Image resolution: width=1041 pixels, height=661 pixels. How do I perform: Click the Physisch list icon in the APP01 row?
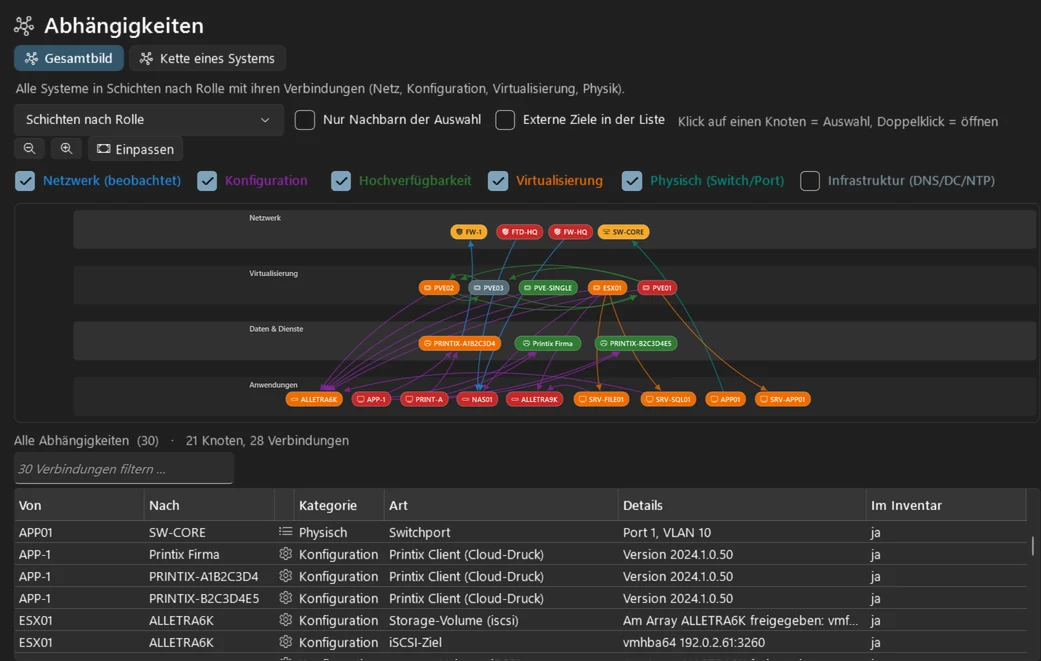[x=285, y=532]
